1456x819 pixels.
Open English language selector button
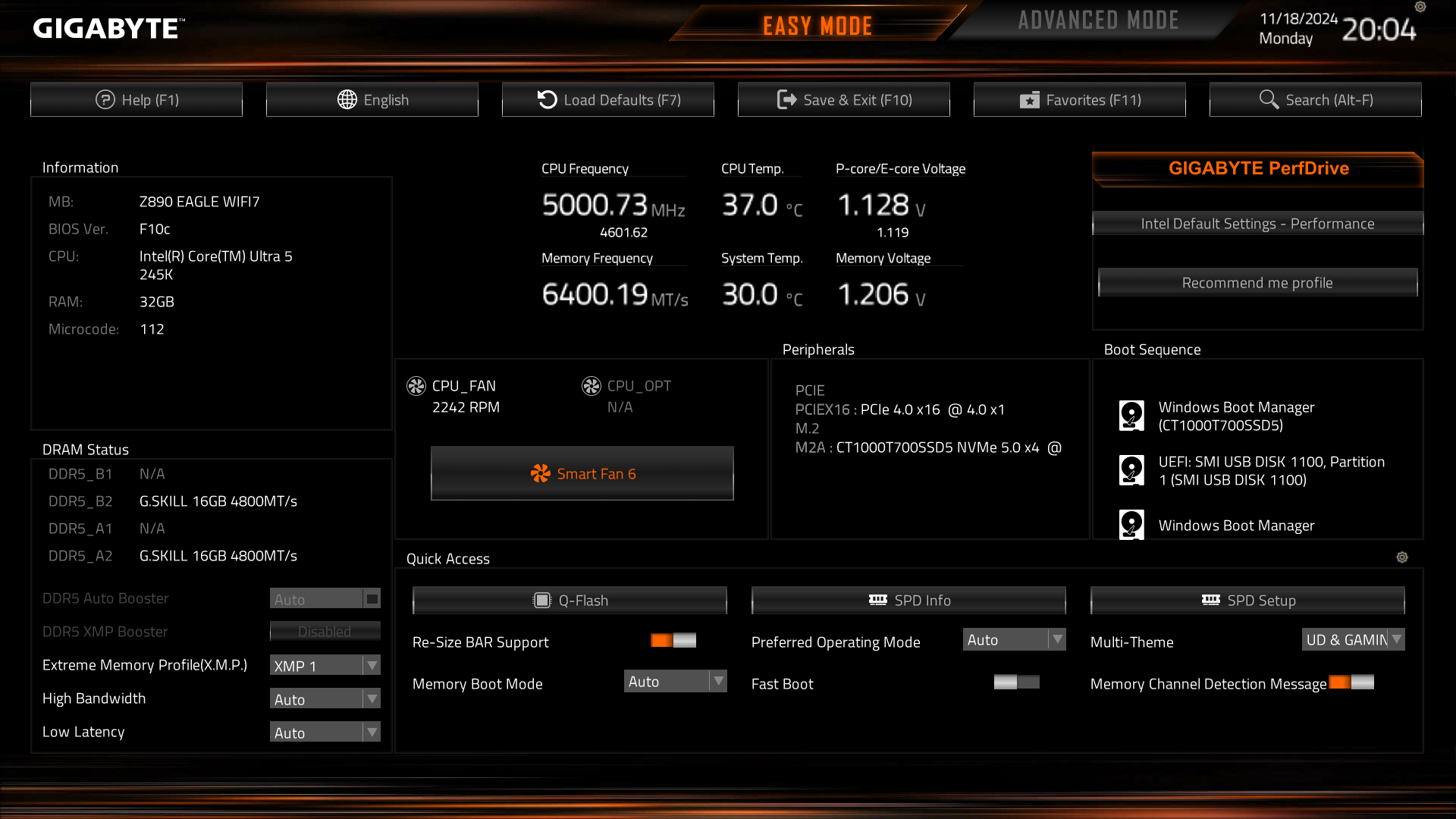point(372,99)
